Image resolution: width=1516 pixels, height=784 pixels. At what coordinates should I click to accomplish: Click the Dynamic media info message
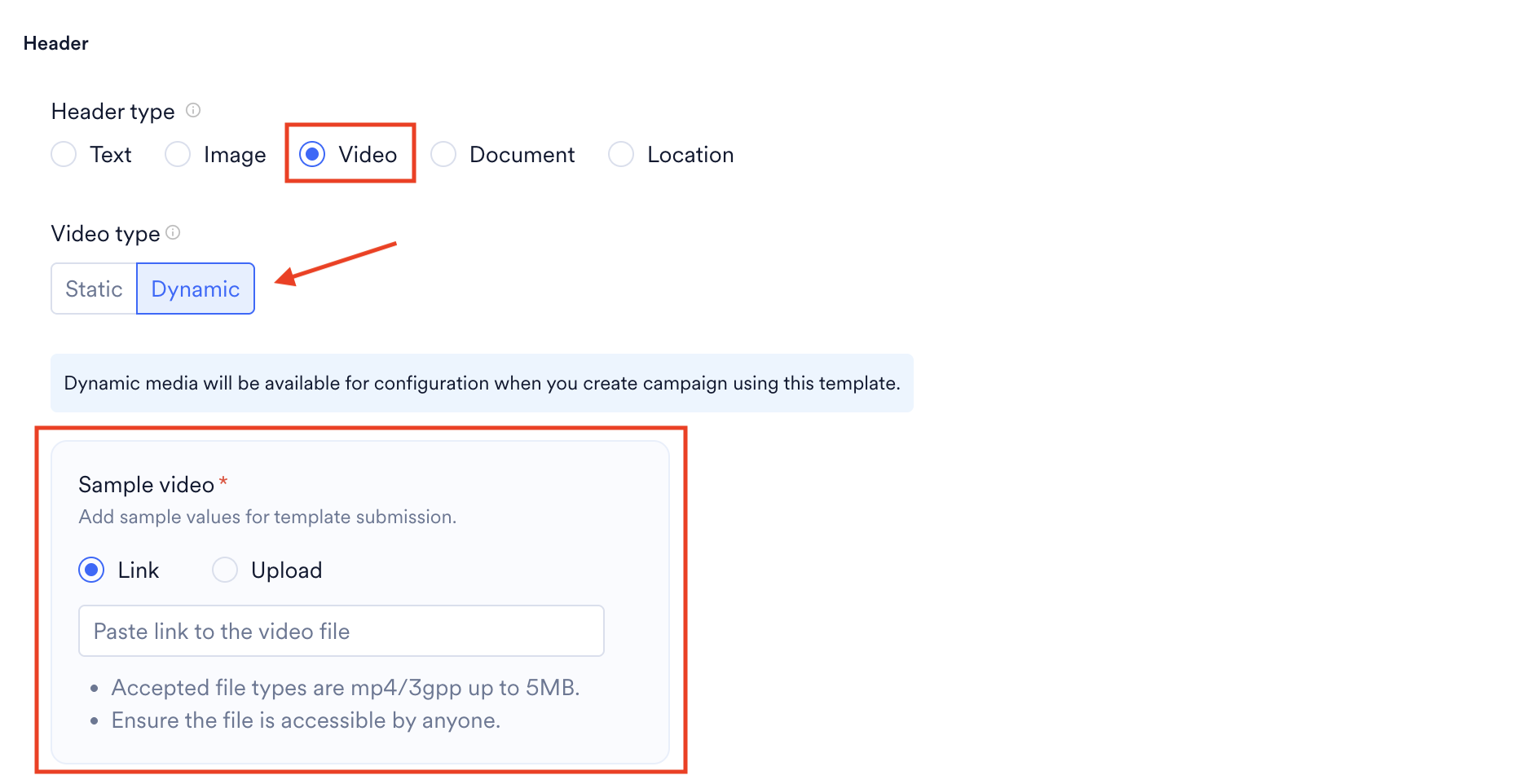click(482, 383)
